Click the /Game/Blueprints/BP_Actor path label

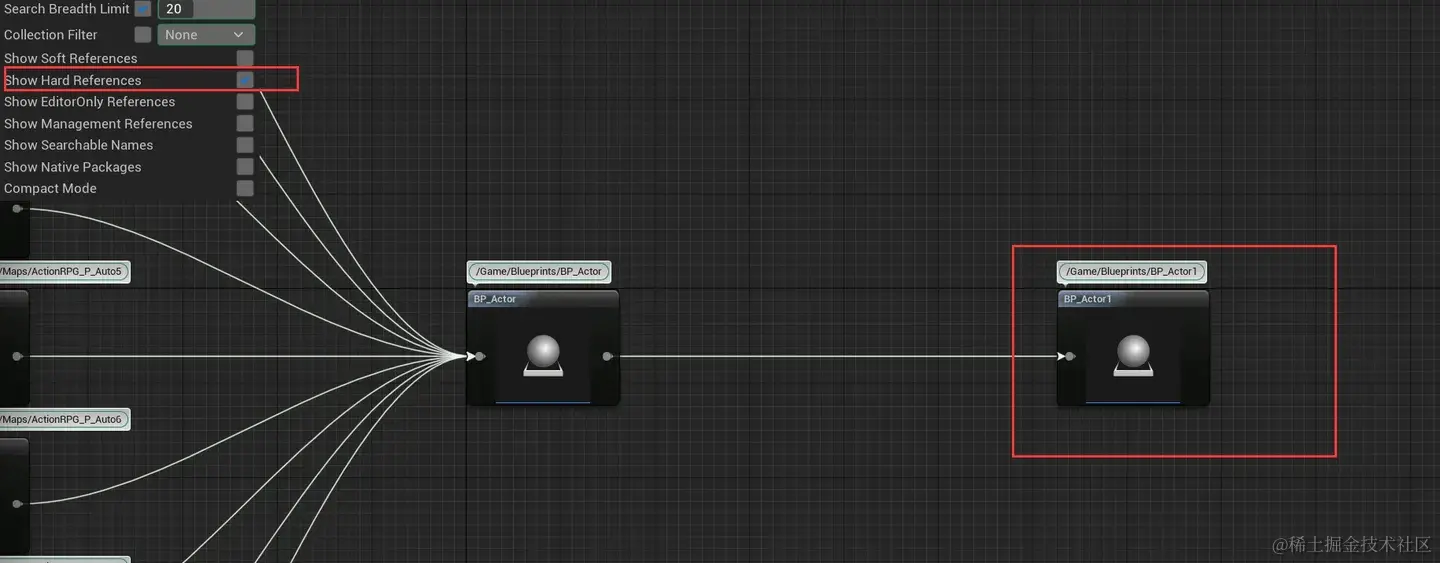pyautogui.click(x=539, y=271)
